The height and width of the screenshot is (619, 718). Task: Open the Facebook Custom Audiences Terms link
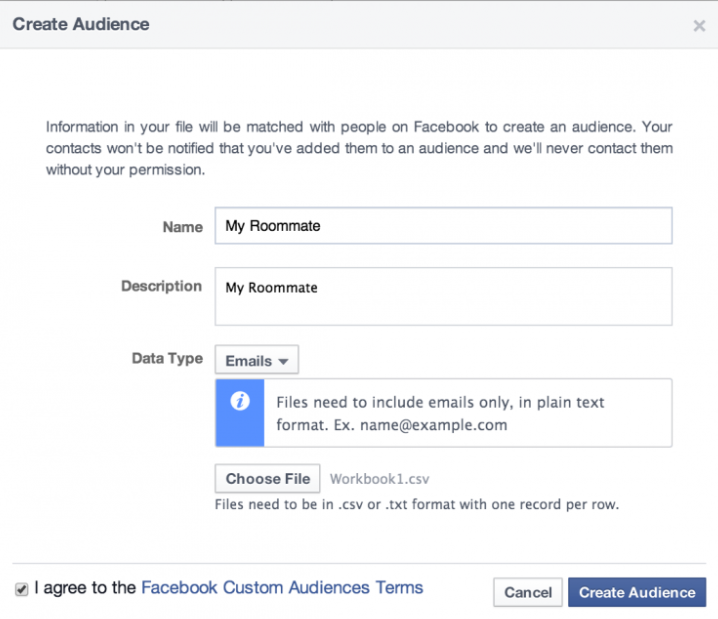[x=282, y=588]
